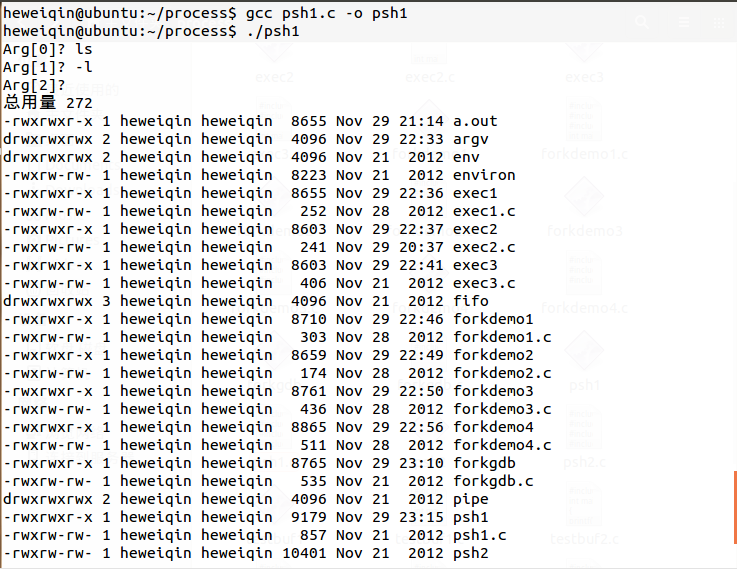
Task: Click the 'forkdemo1.c' file name in the listing
Action: (502, 337)
